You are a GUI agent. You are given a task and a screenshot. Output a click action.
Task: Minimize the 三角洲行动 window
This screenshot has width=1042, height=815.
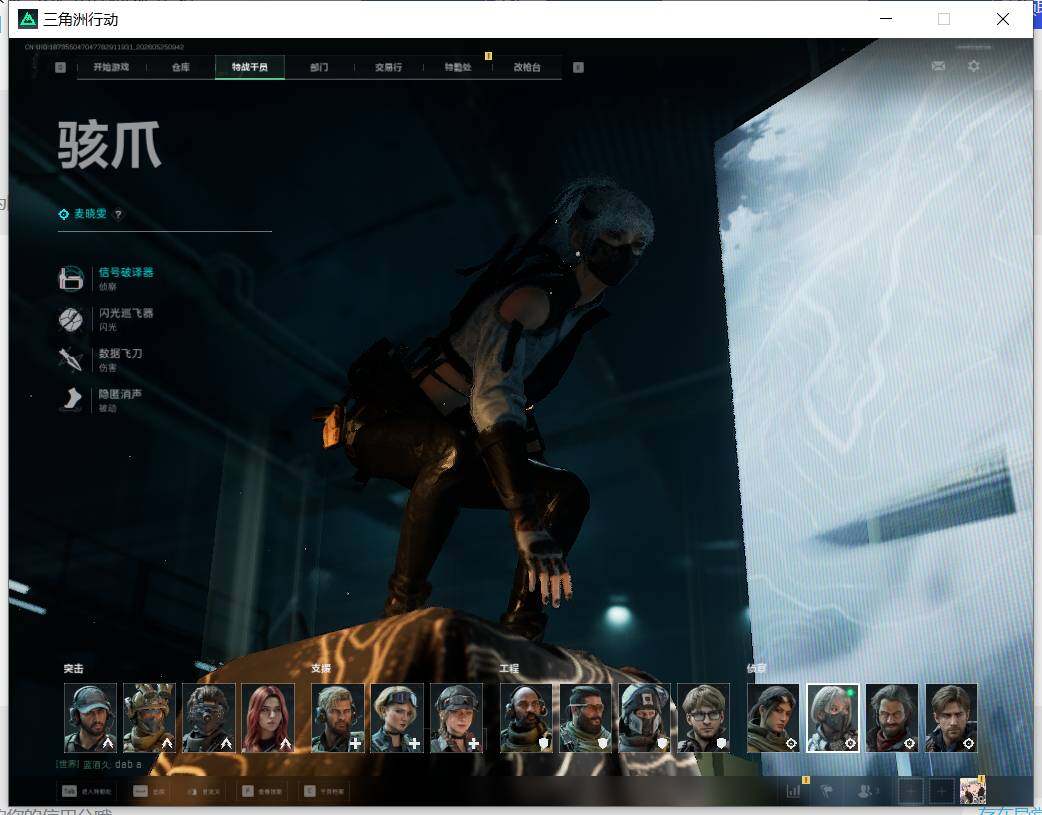point(886,19)
